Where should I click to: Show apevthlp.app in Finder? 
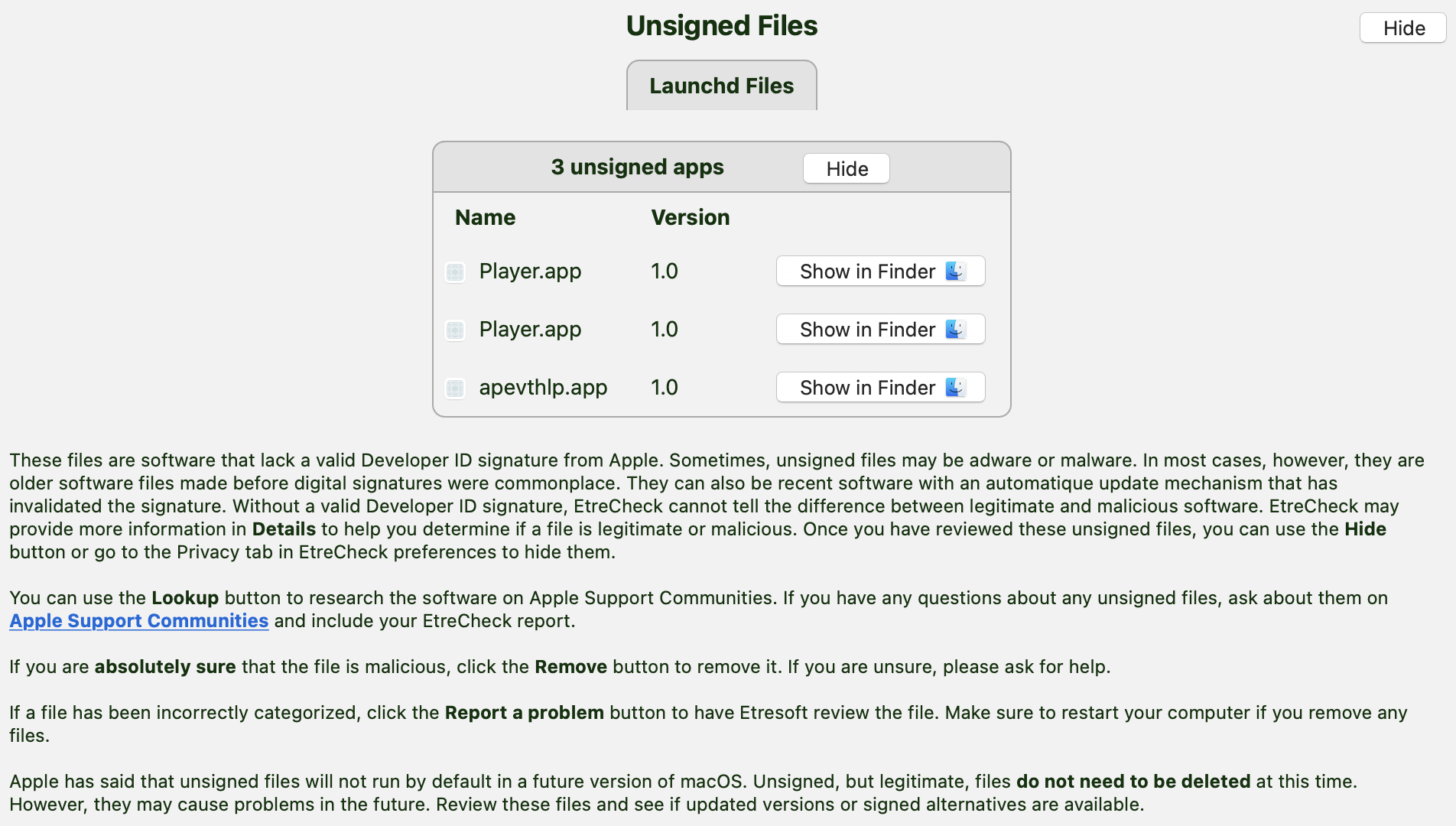[x=881, y=387]
